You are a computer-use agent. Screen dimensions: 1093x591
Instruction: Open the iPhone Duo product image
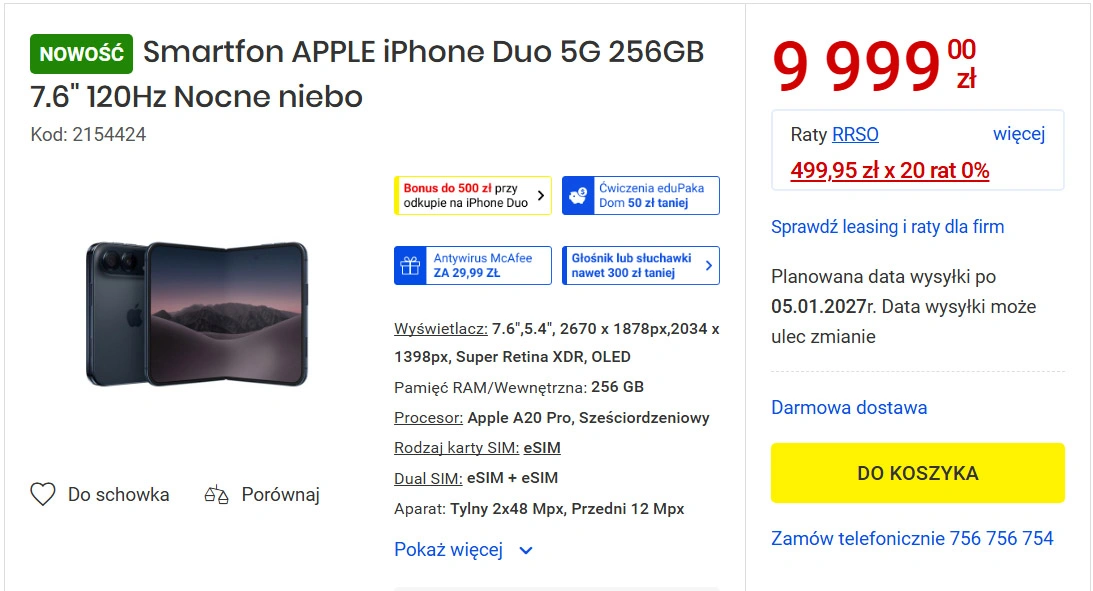(x=197, y=314)
